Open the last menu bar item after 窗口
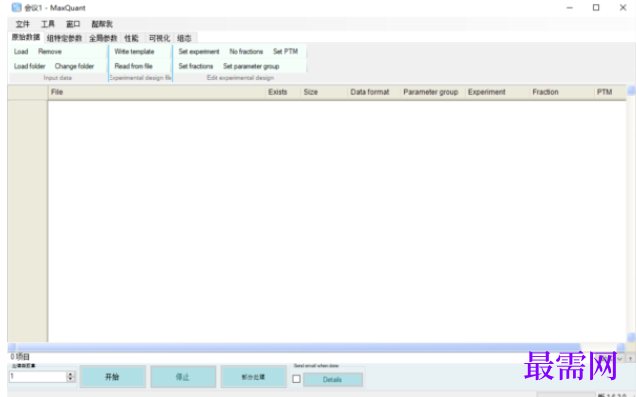This screenshot has width=636, height=397. [x=102, y=24]
